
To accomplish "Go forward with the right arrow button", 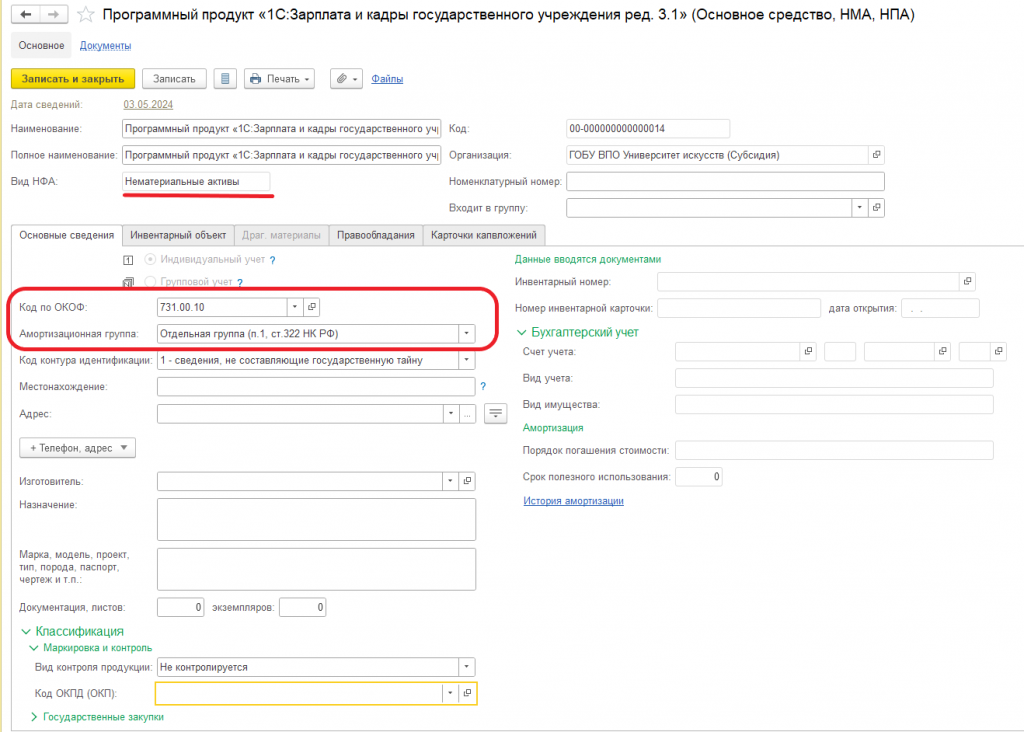I will 54,14.
